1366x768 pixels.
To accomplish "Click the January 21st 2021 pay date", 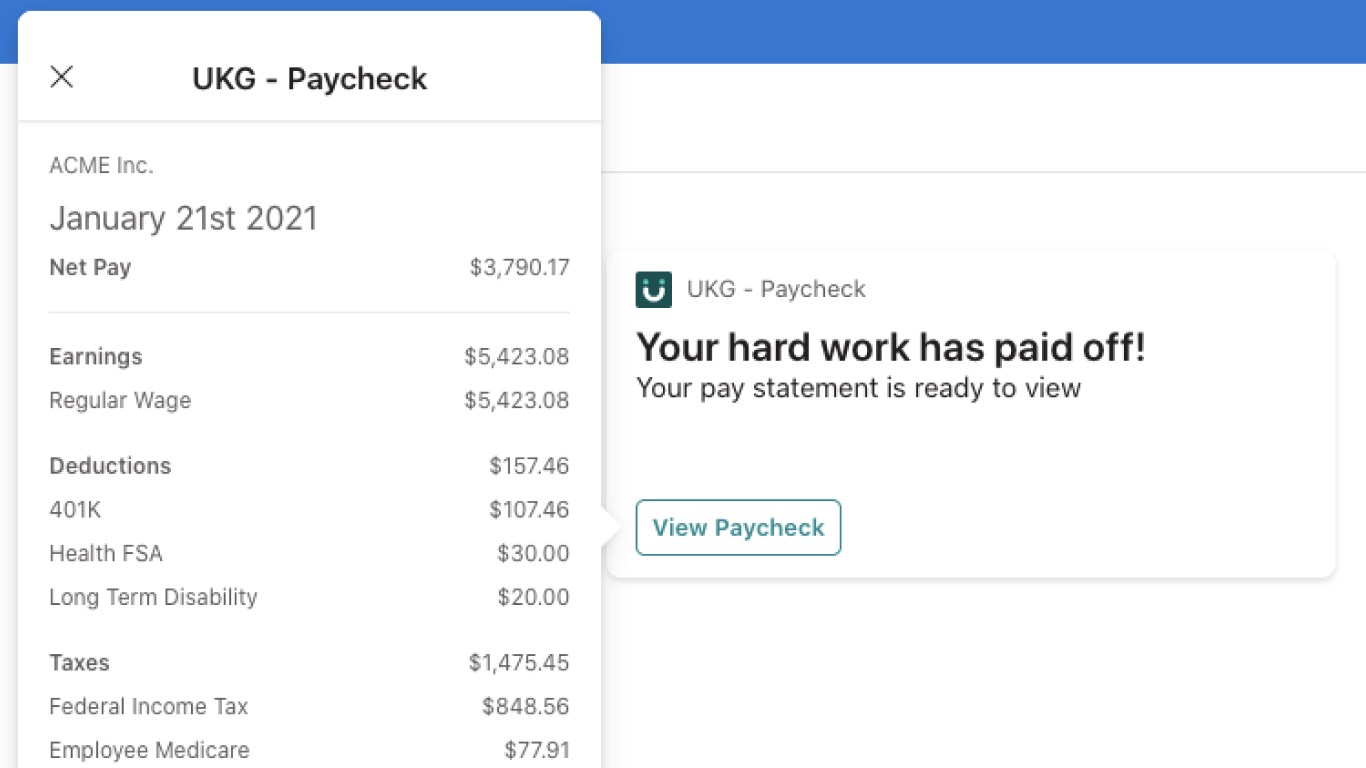I will click(x=183, y=218).
